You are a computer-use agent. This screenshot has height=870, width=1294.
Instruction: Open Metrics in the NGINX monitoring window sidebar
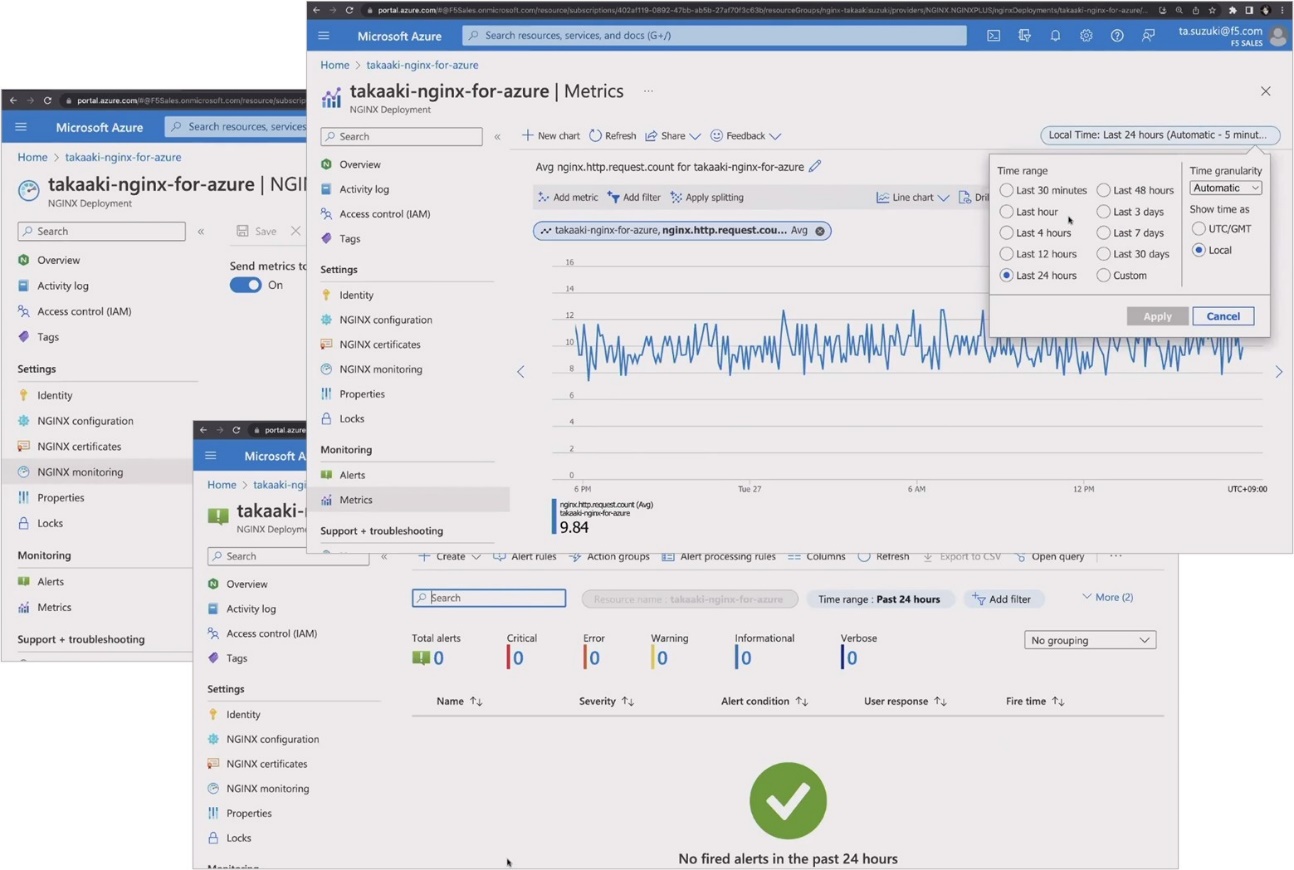pos(54,608)
